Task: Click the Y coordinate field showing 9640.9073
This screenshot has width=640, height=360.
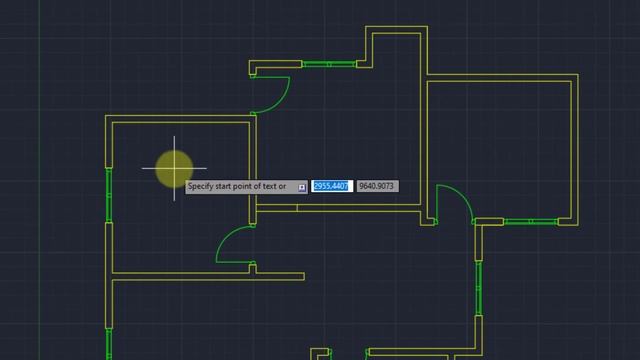Action: pos(378,186)
